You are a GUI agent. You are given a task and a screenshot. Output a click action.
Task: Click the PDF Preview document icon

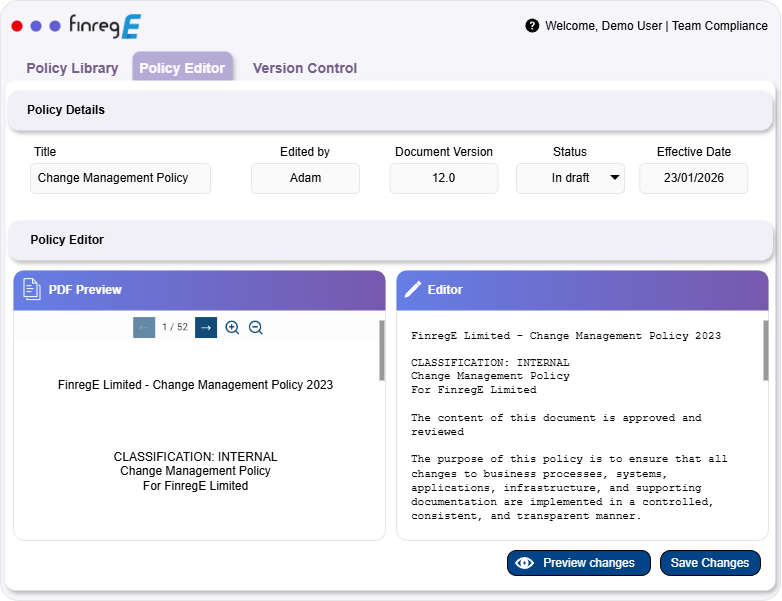coord(32,290)
